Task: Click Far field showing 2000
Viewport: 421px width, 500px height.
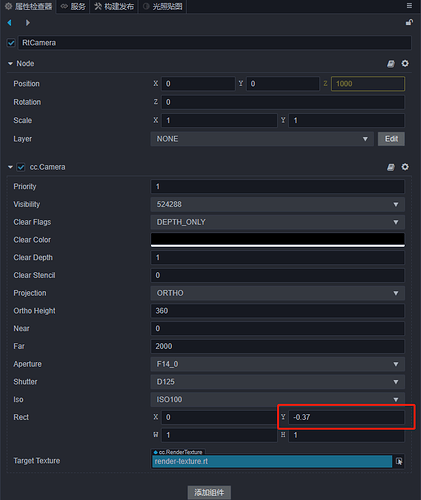Action: coord(278,346)
